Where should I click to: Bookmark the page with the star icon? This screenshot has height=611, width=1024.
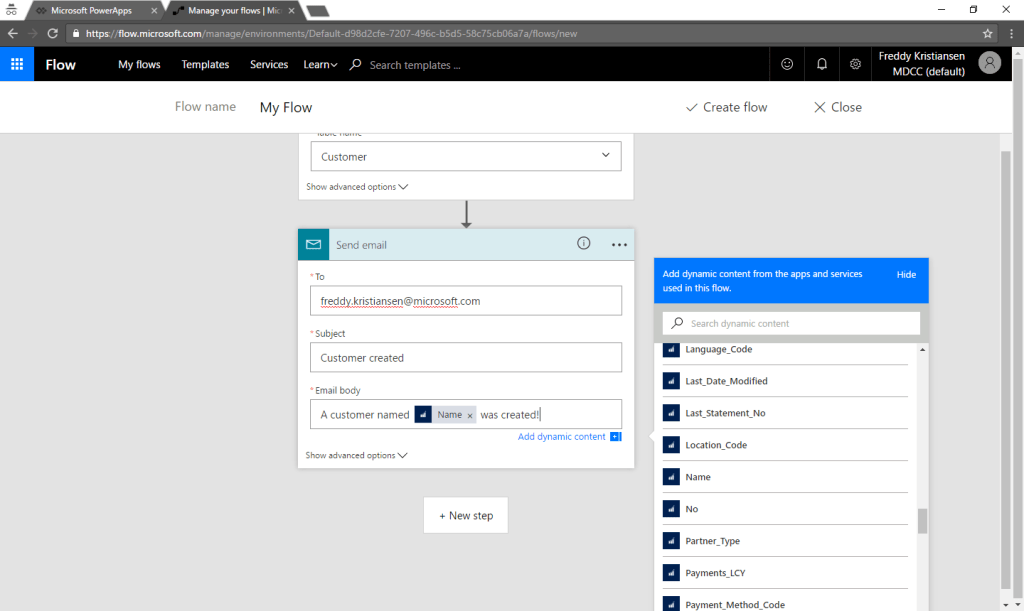[x=987, y=33]
